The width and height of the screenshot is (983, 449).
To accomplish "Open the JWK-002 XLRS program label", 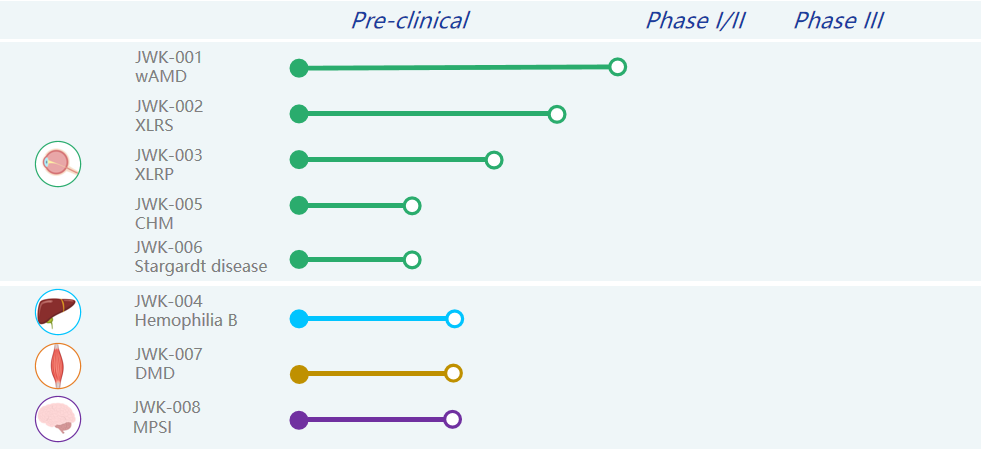I will pyautogui.click(x=169, y=115).
